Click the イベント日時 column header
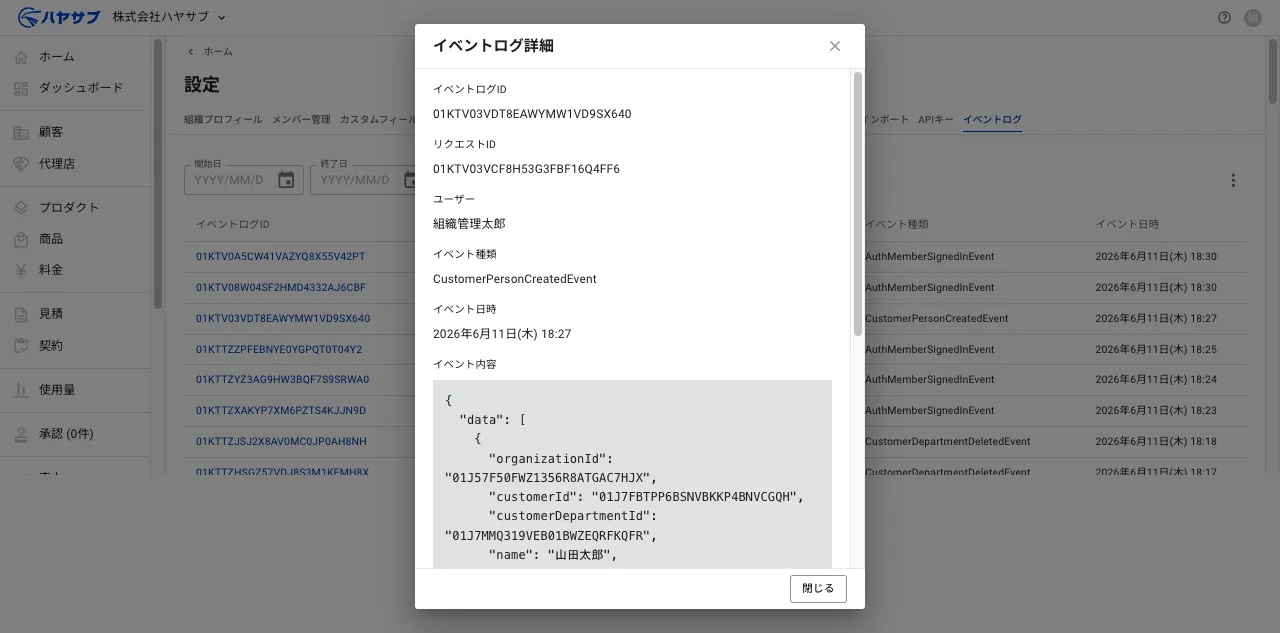Image resolution: width=1280 pixels, height=633 pixels. (x=1127, y=224)
